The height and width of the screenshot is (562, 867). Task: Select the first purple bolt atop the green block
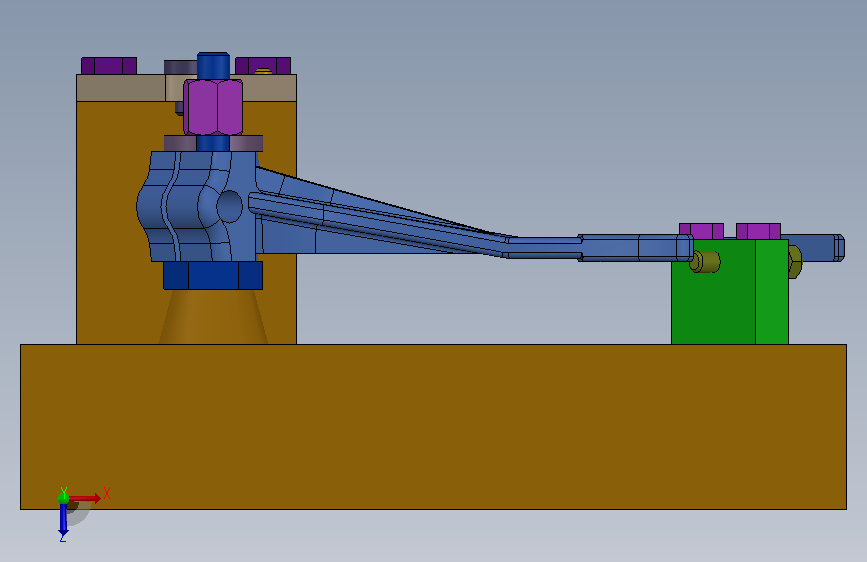click(x=701, y=231)
